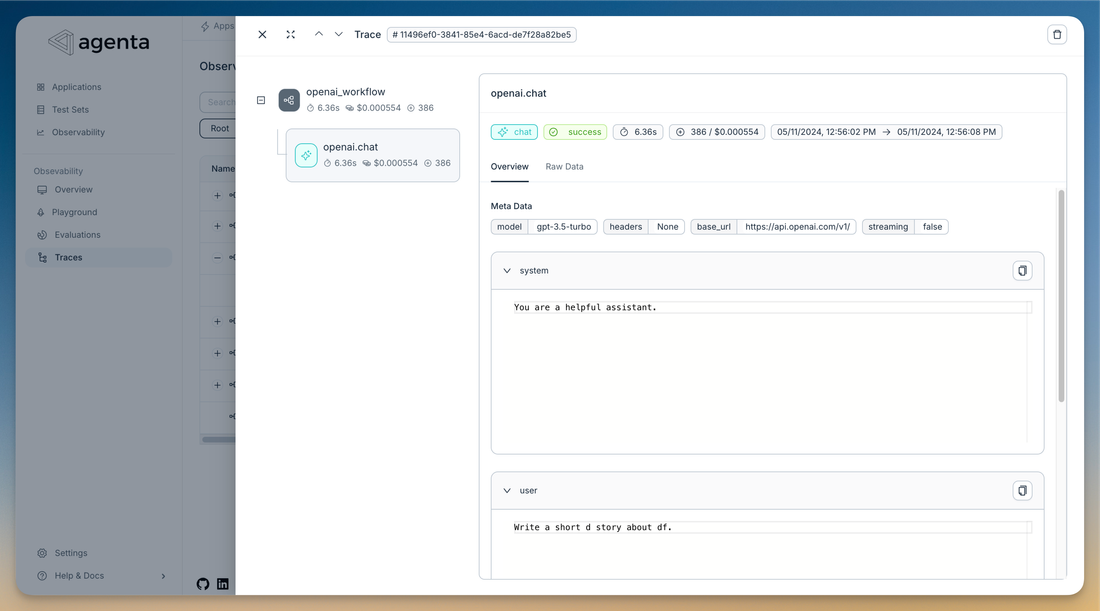This screenshot has width=1100, height=611.
Task: Expand trace drawer to fullscreen
Action: pos(290,34)
